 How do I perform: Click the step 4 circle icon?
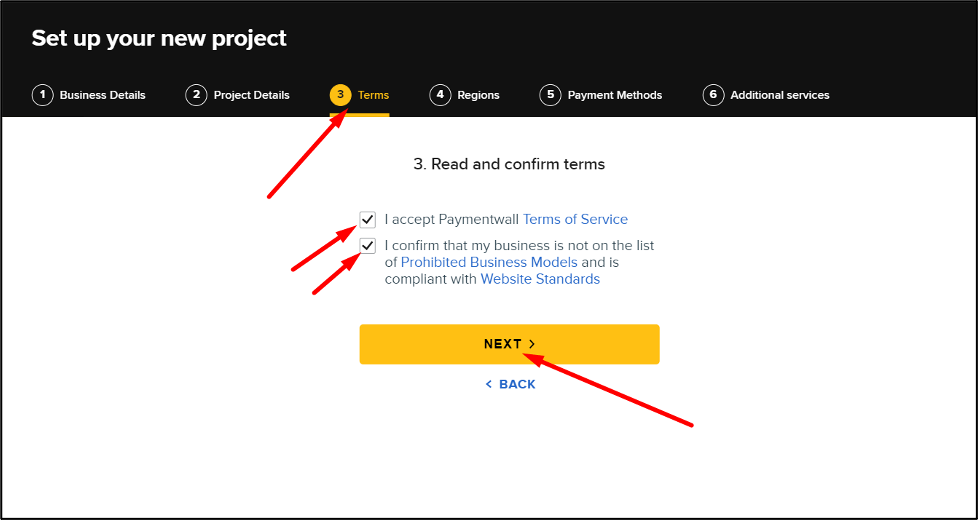click(x=440, y=95)
